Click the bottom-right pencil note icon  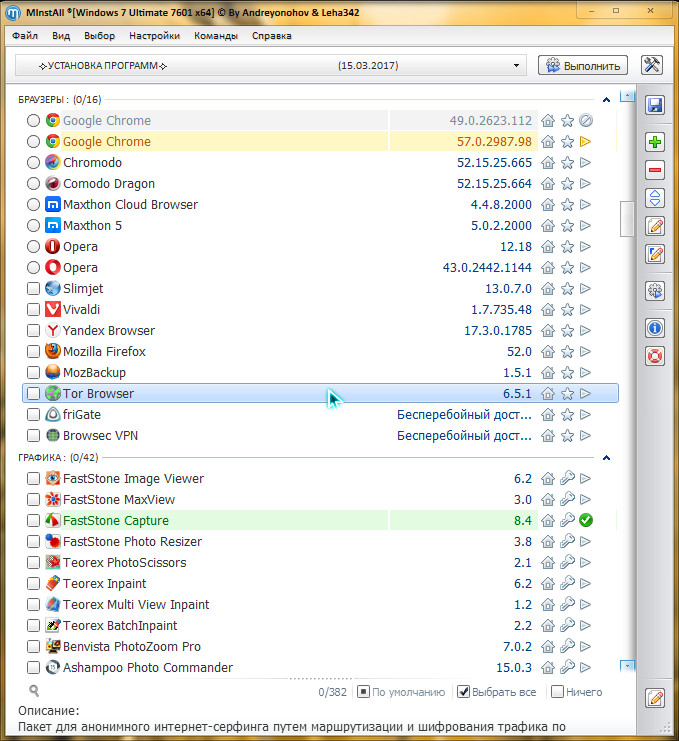click(x=655, y=698)
